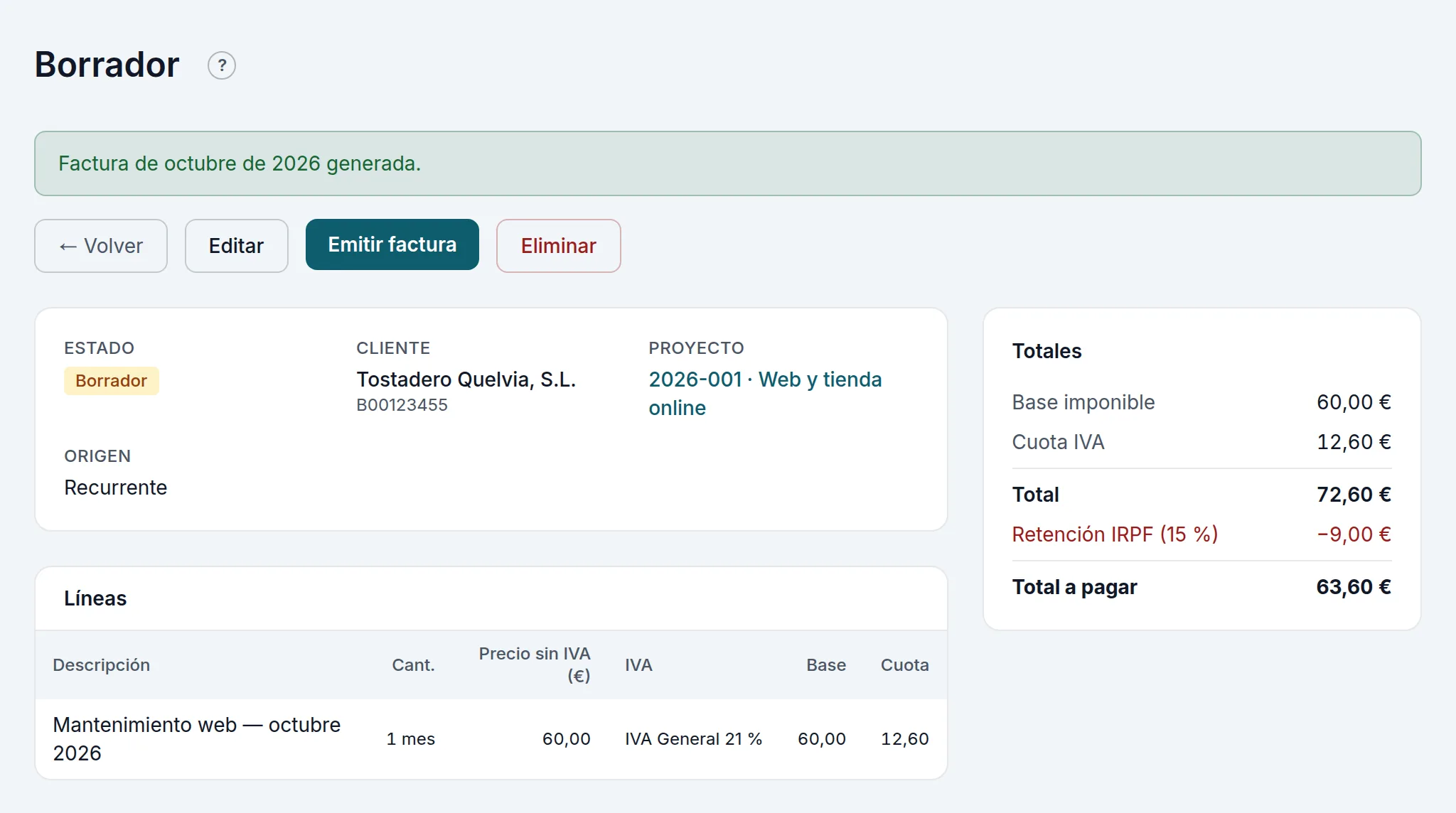Click the yellow Borrador status badge
The image size is (1456, 813).
112,381
